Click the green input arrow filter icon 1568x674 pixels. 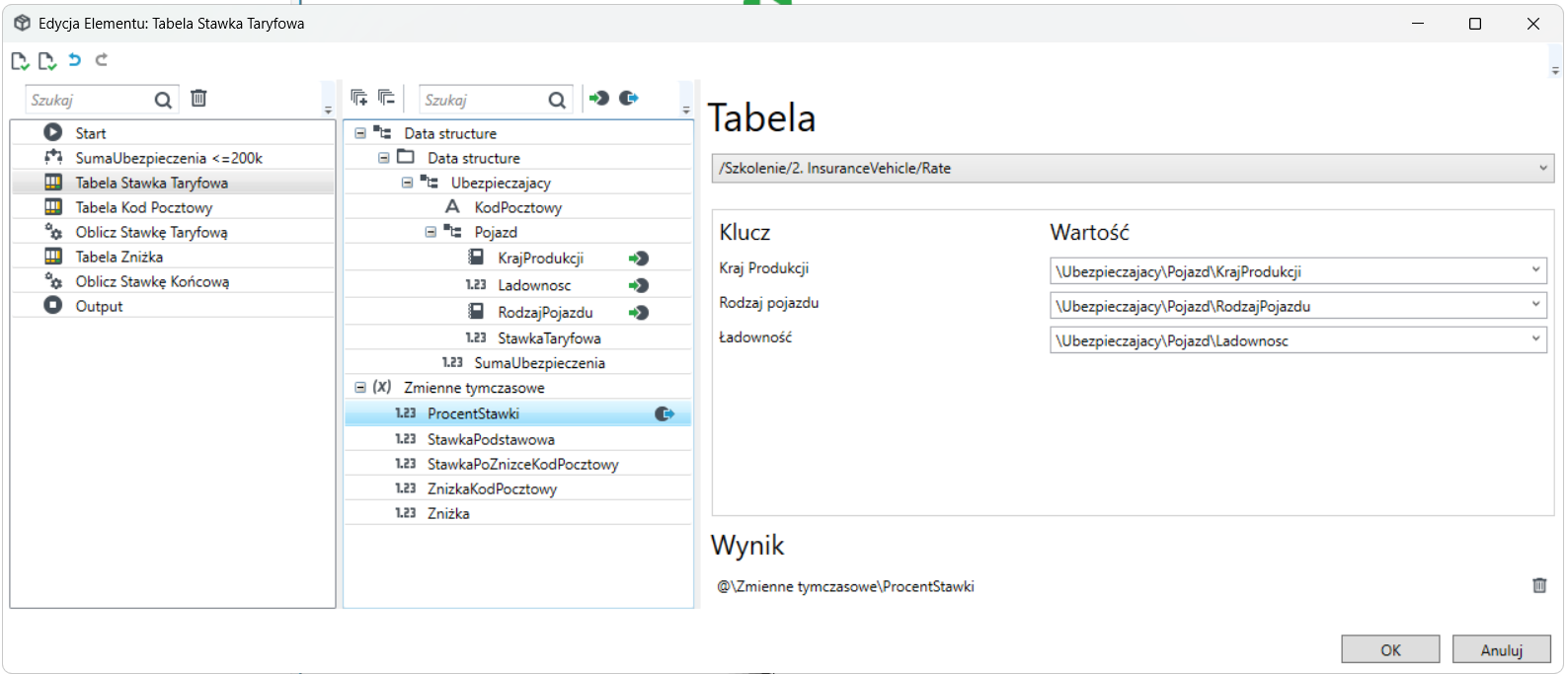(x=599, y=98)
